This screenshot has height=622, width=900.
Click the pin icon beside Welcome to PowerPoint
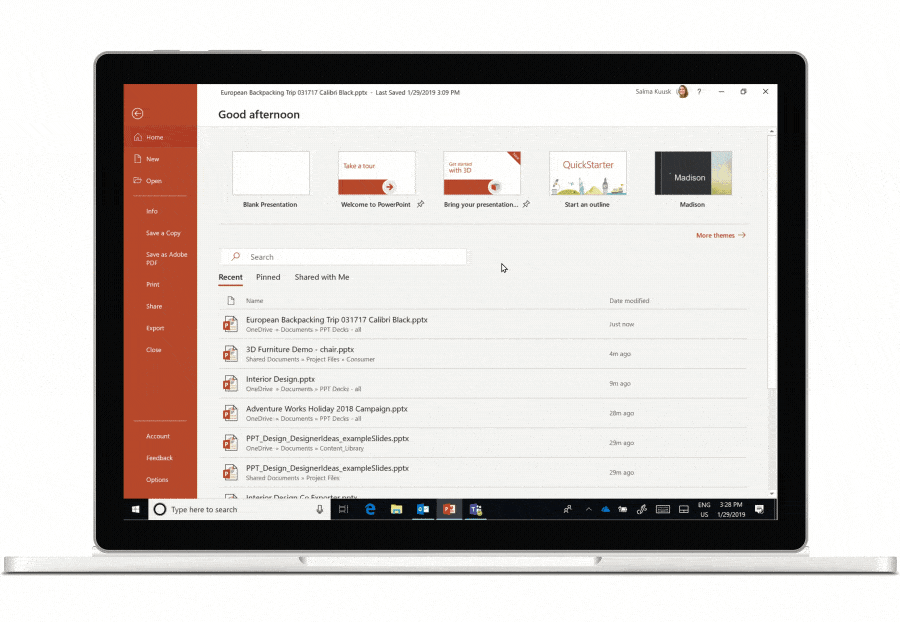[x=421, y=204]
